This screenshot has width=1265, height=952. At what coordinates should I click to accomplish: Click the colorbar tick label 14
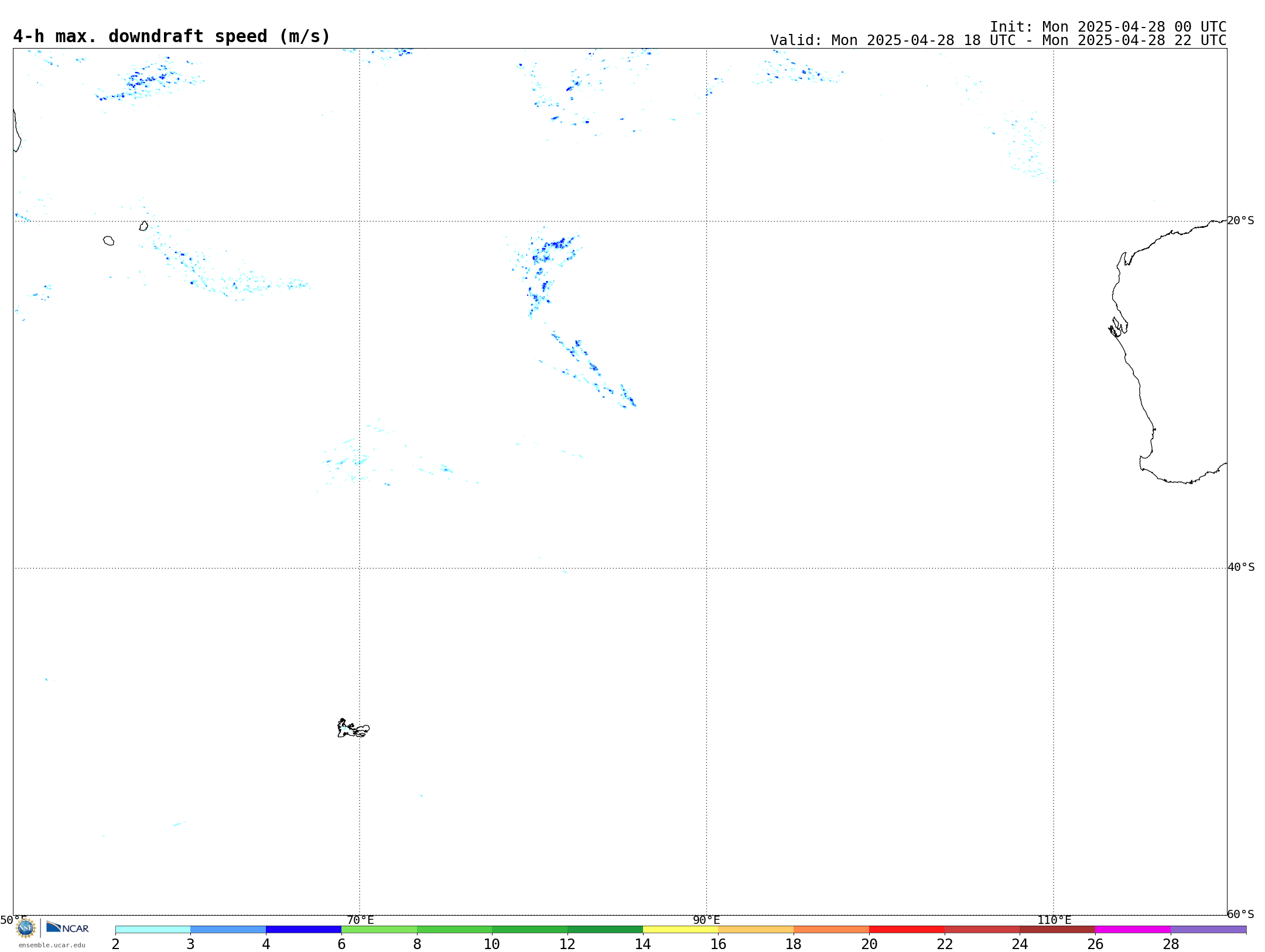(643, 944)
